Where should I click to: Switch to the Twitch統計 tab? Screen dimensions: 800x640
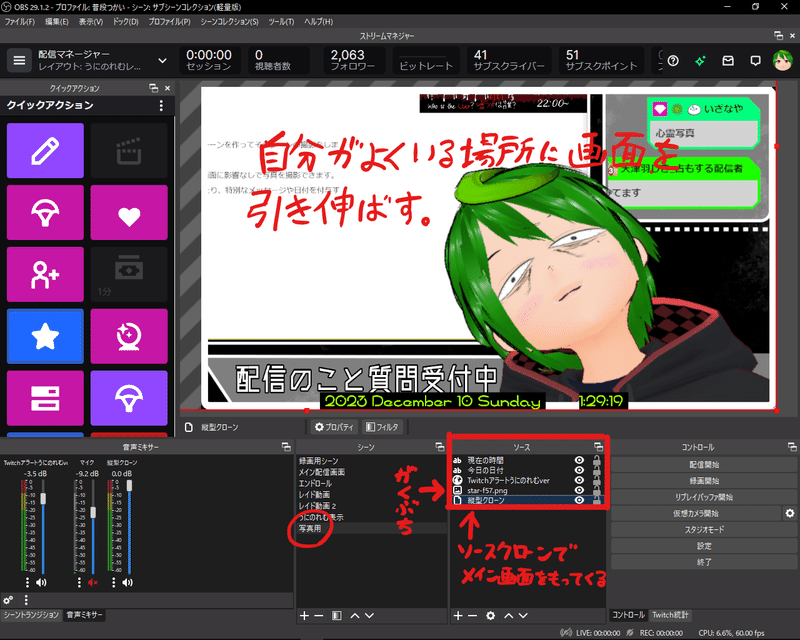pyautogui.click(x=670, y=615)
